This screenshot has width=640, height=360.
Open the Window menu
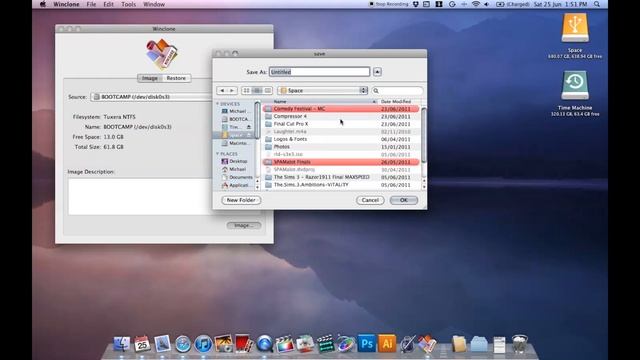point(154,4)
